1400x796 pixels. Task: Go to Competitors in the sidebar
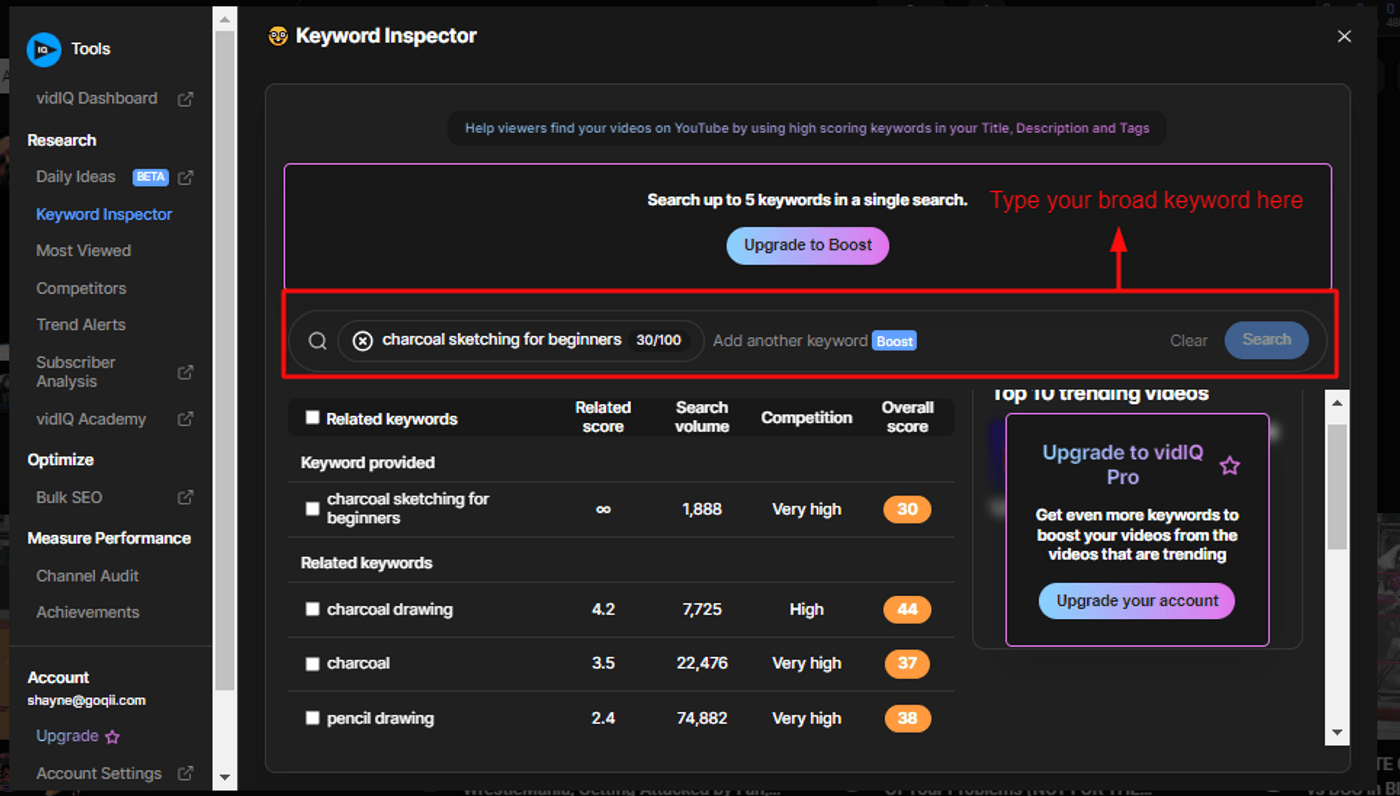[x=81, y=288]
